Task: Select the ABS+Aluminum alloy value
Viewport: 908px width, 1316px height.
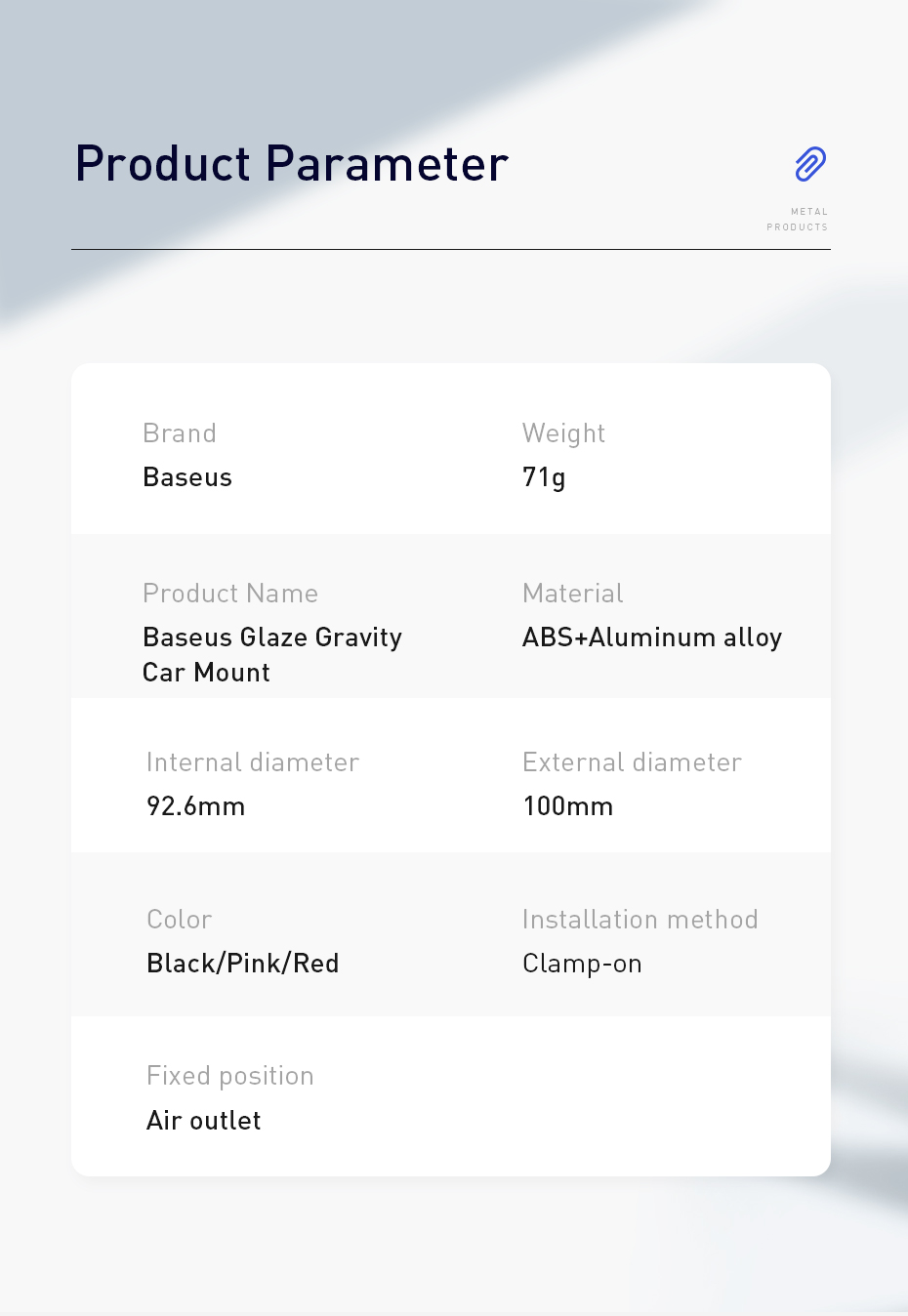Action: [652, 637]
